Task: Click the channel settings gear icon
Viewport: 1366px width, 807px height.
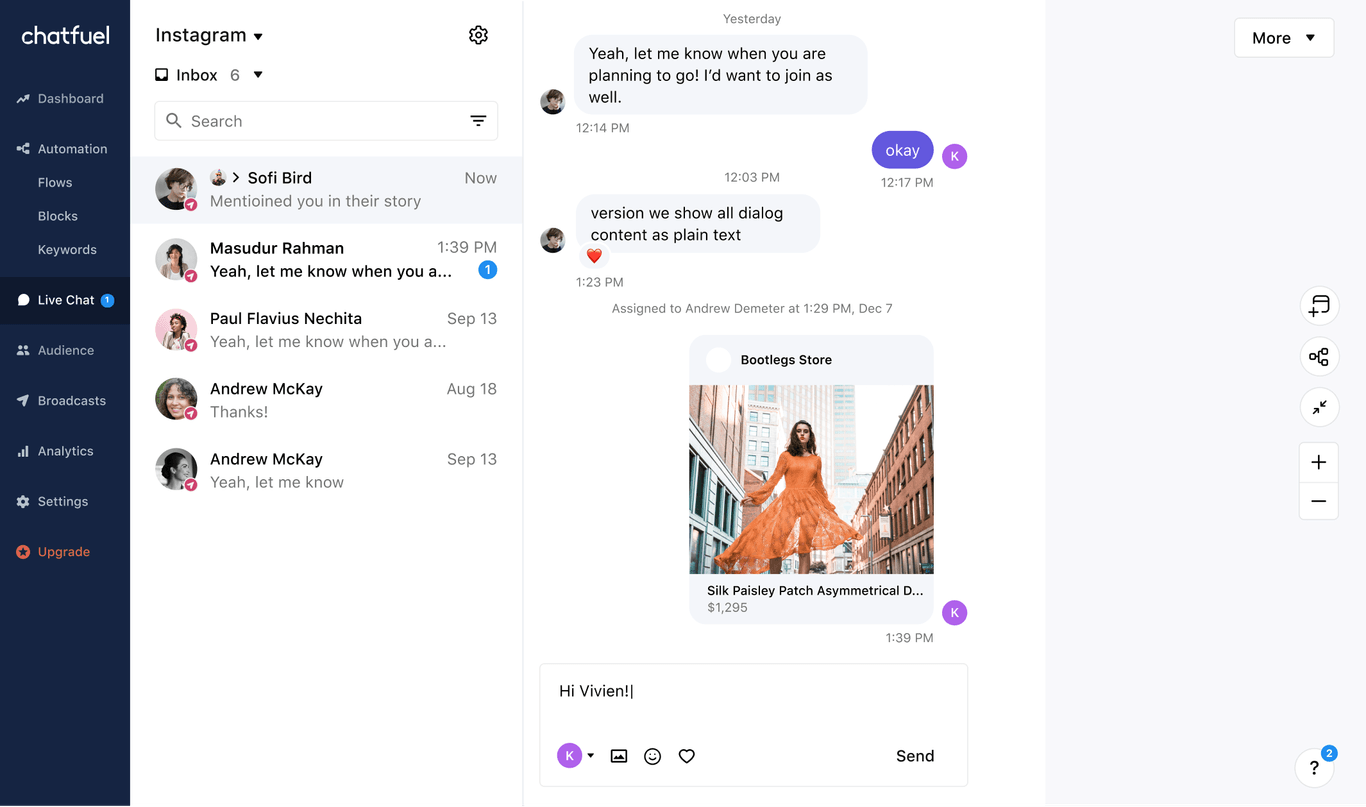Action: coord(478,34)
